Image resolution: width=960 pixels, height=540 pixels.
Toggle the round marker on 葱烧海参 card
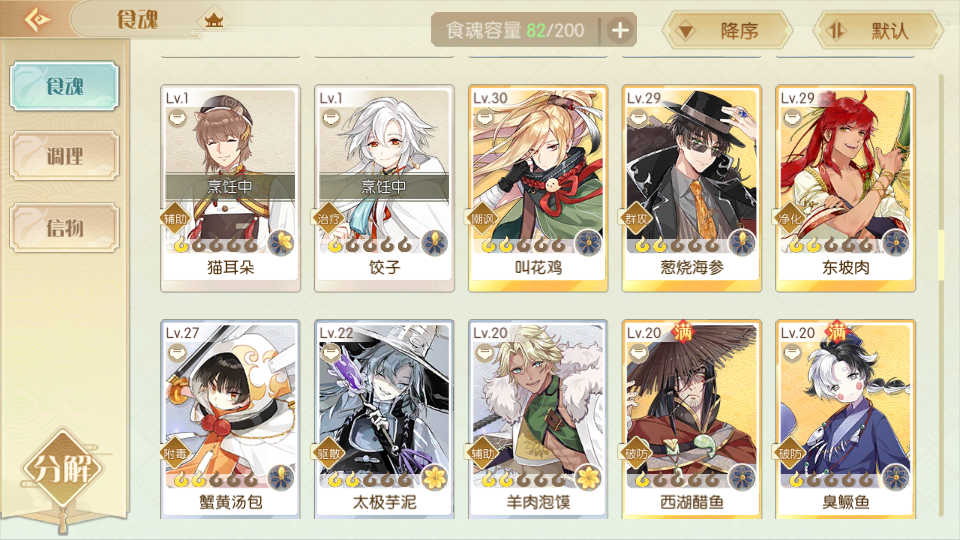pyautogui.click(x=639, y=117)
